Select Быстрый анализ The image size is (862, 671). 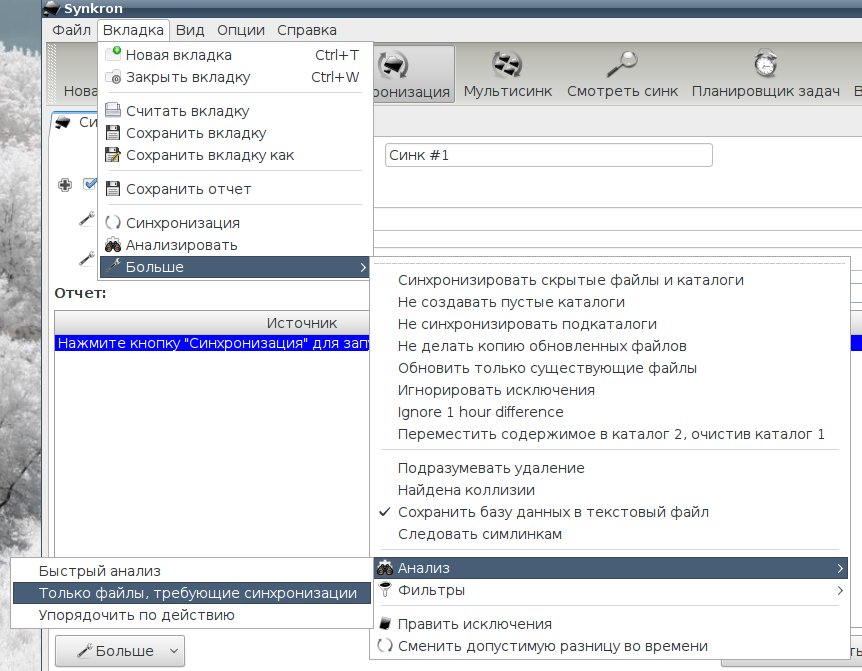pos(192,571)
